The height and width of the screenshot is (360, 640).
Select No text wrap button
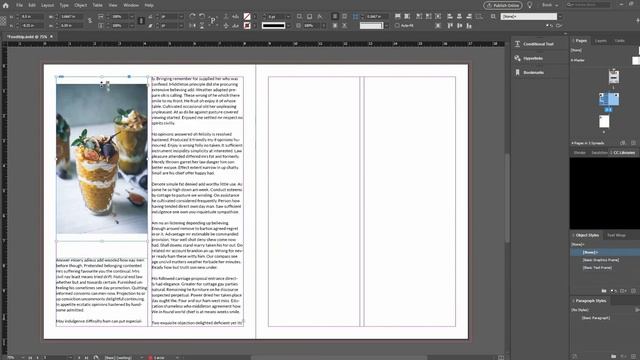335,16
